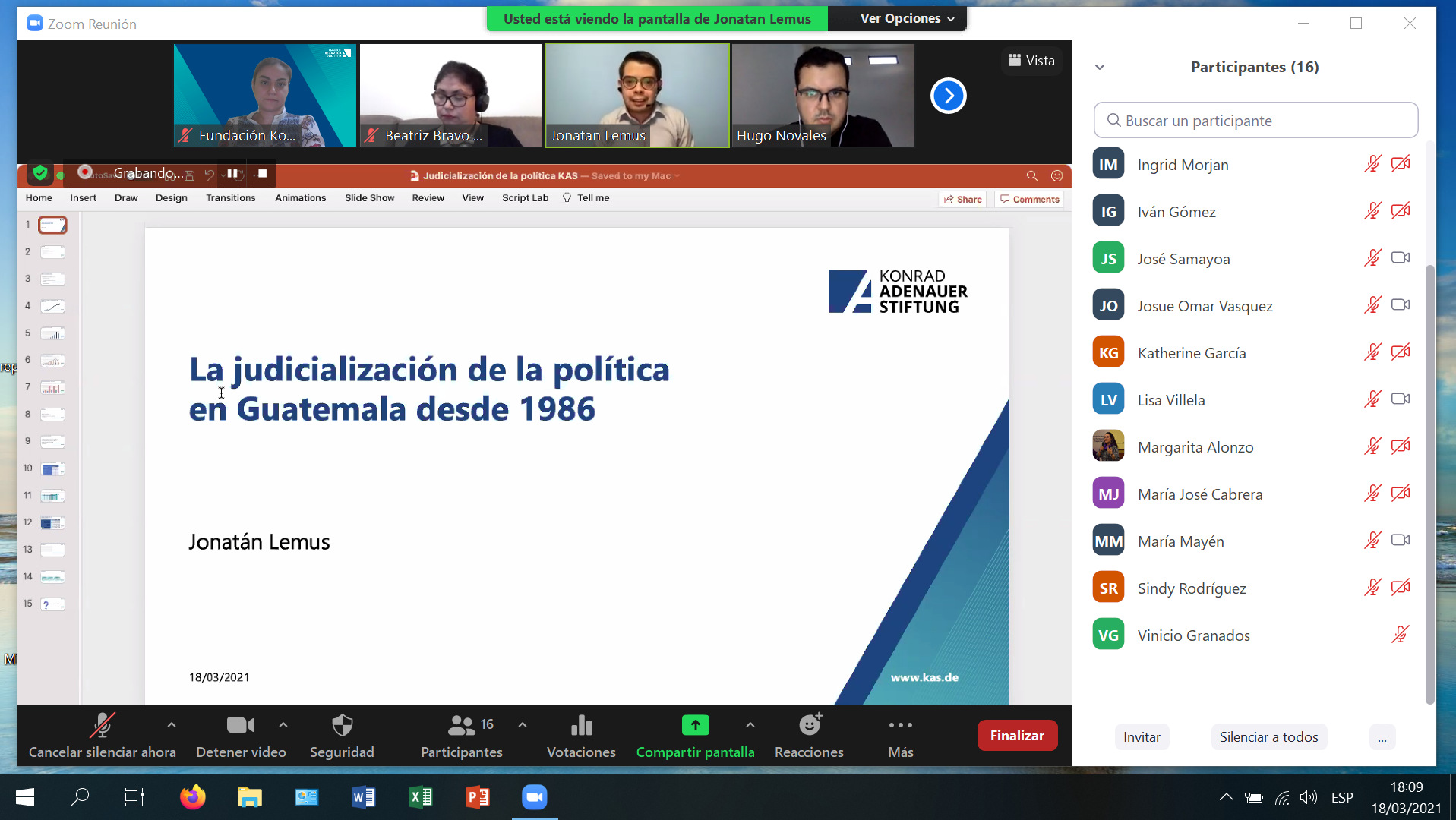Toggle the Participantes panel button
Image resolution: width=1456 pixels, height=820 pixels.
[x=461, y=727]
